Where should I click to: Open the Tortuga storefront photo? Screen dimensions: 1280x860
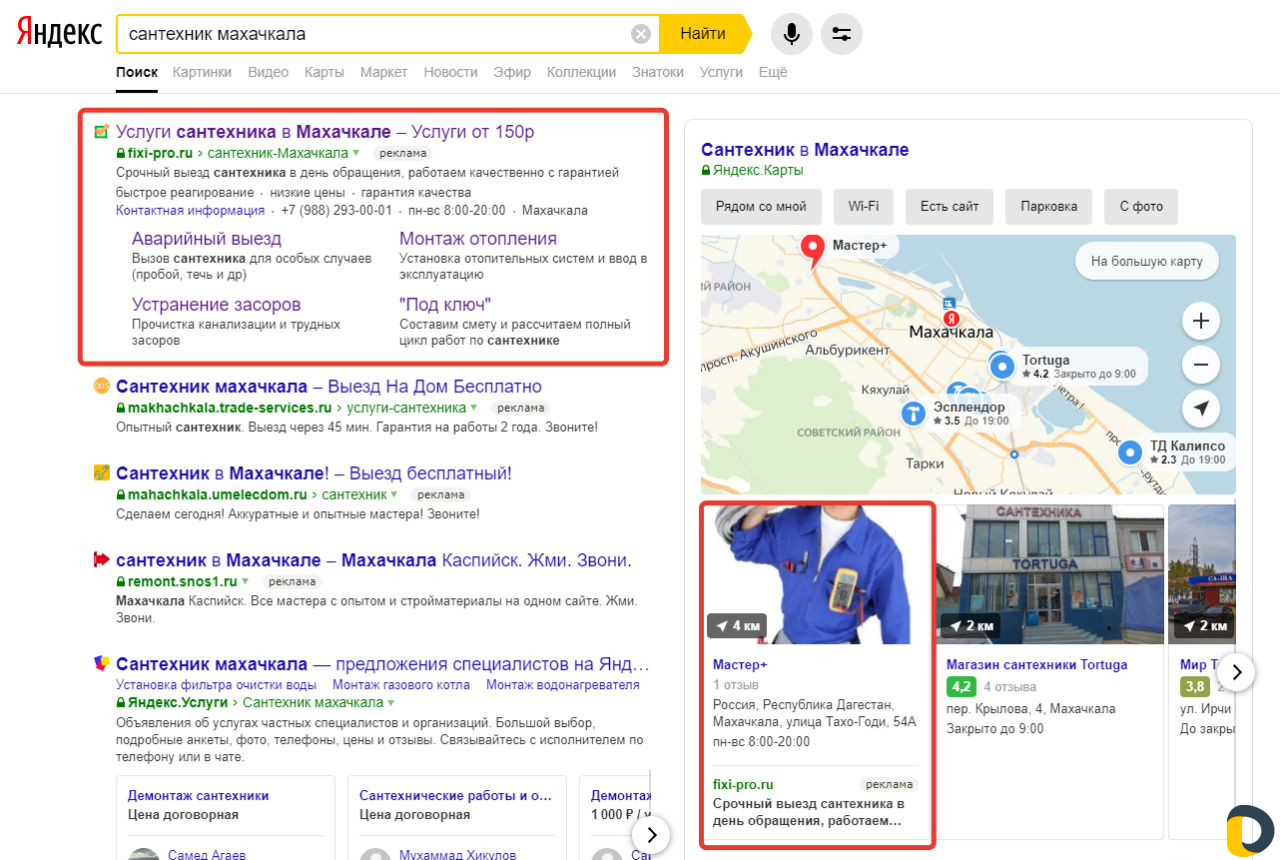pos(1050,574)
